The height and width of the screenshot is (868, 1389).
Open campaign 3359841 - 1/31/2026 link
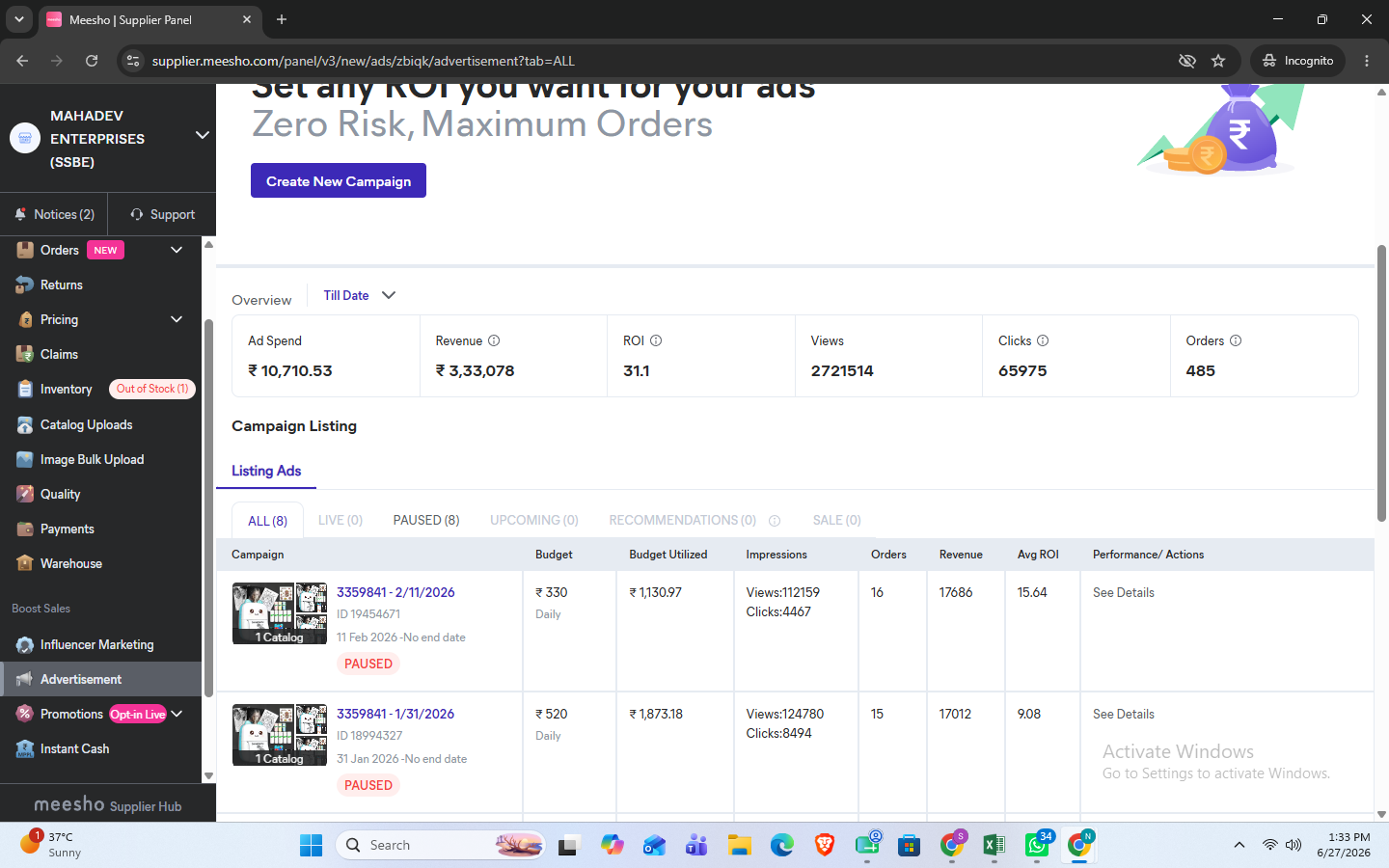tap(395, 714)
